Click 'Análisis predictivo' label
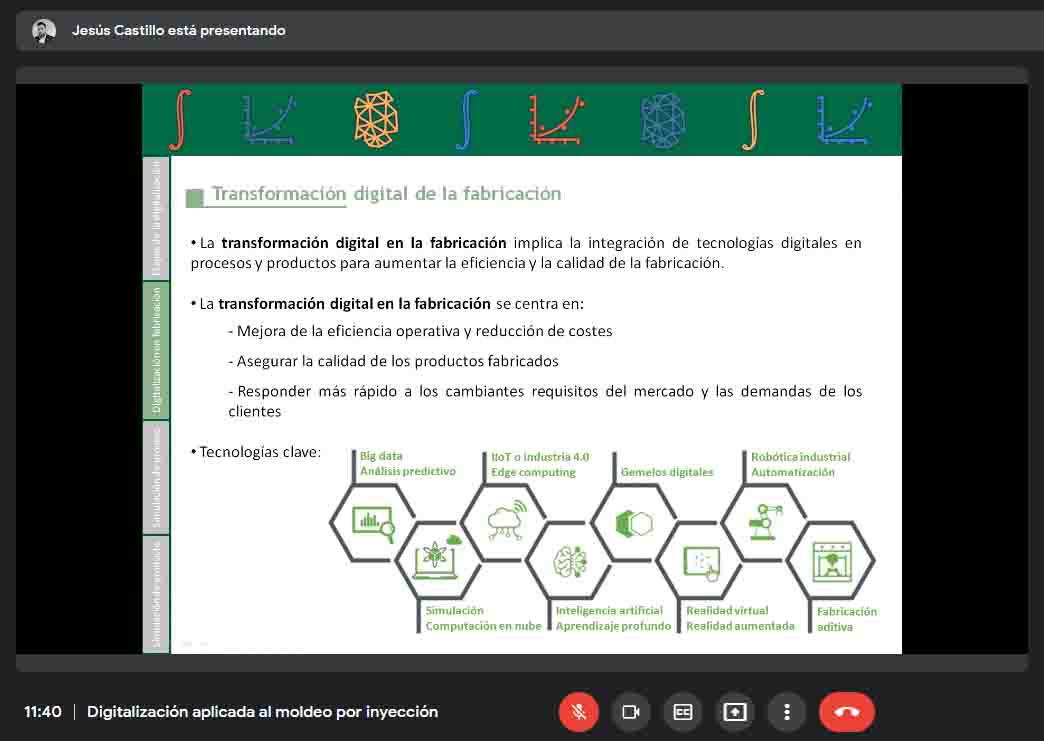1044x741 pixels. (x=408, y=471)
